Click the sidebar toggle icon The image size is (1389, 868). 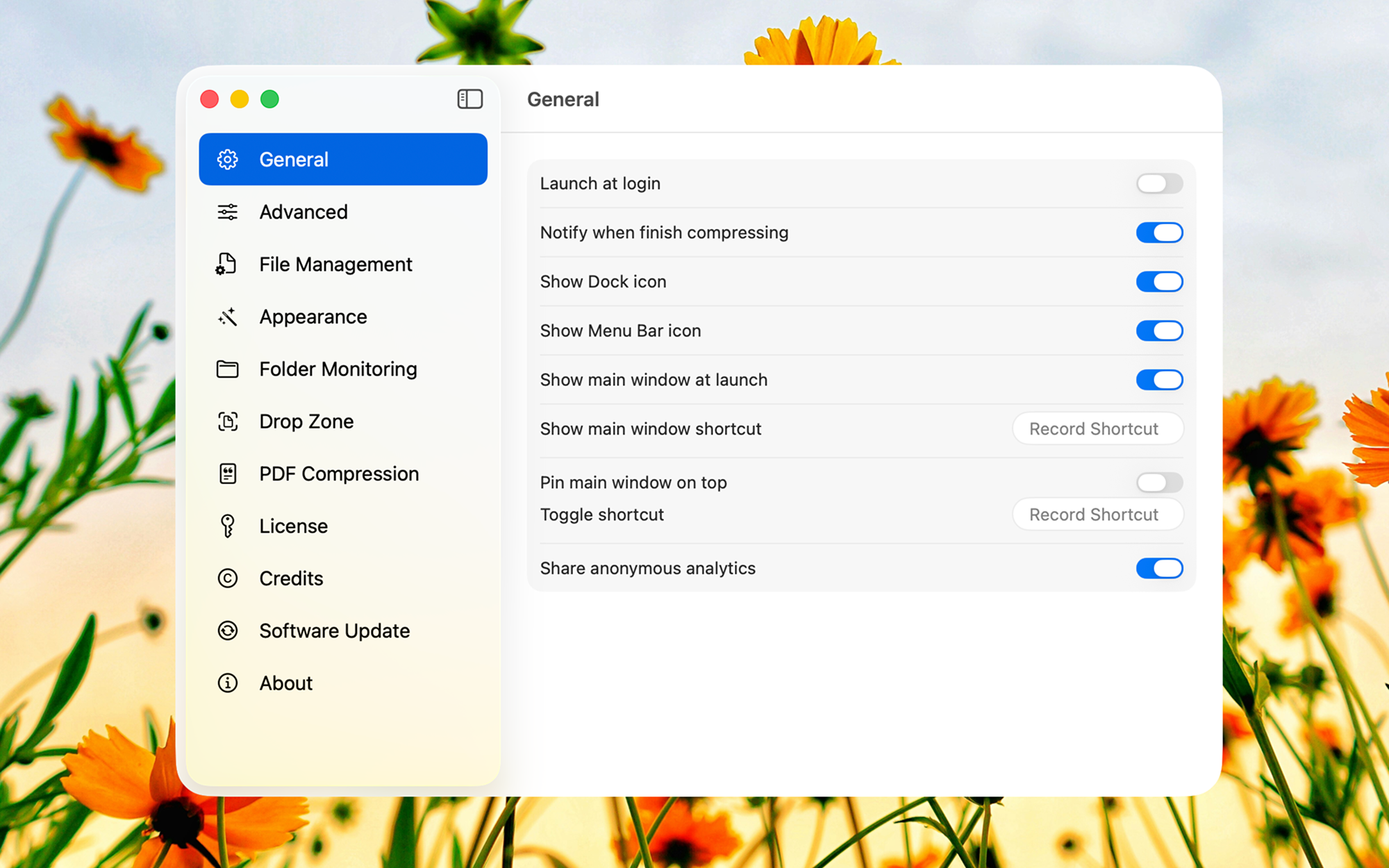click(469, 99)
